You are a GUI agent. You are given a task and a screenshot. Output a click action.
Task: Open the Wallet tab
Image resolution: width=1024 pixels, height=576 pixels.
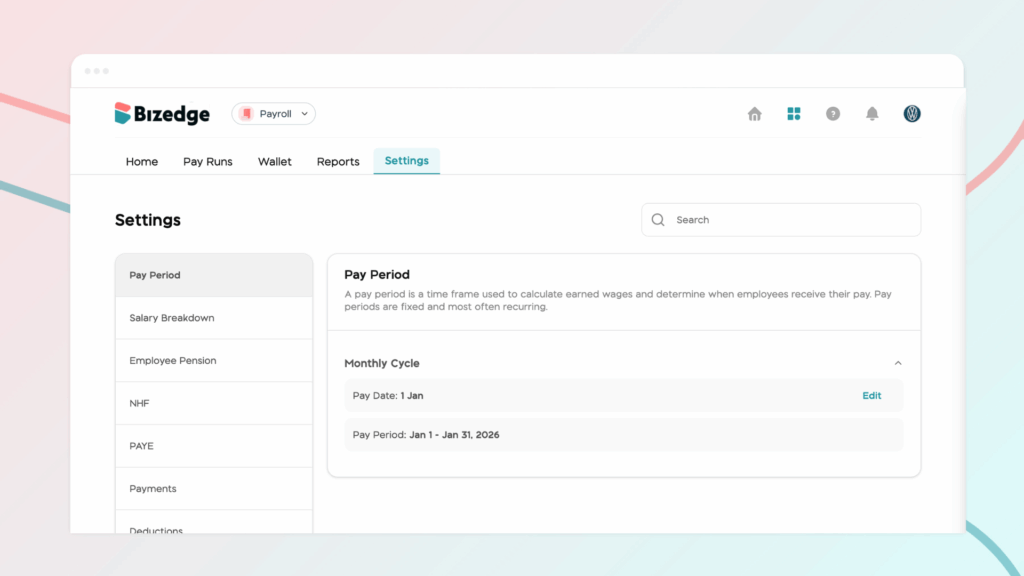click(275, 162)
